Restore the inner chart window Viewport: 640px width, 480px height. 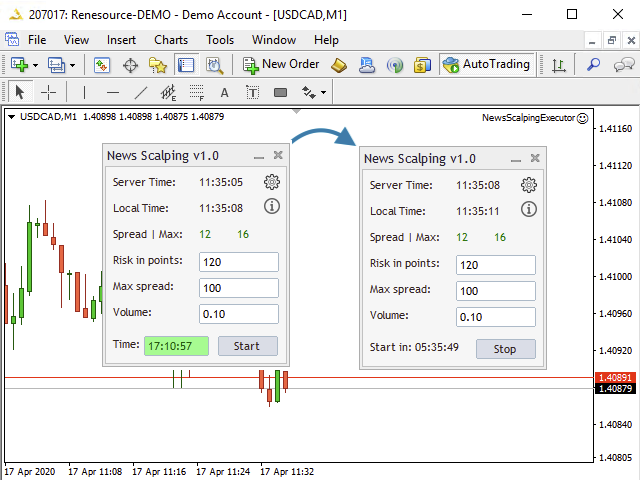pyautogui.click(x=611, y=40)
